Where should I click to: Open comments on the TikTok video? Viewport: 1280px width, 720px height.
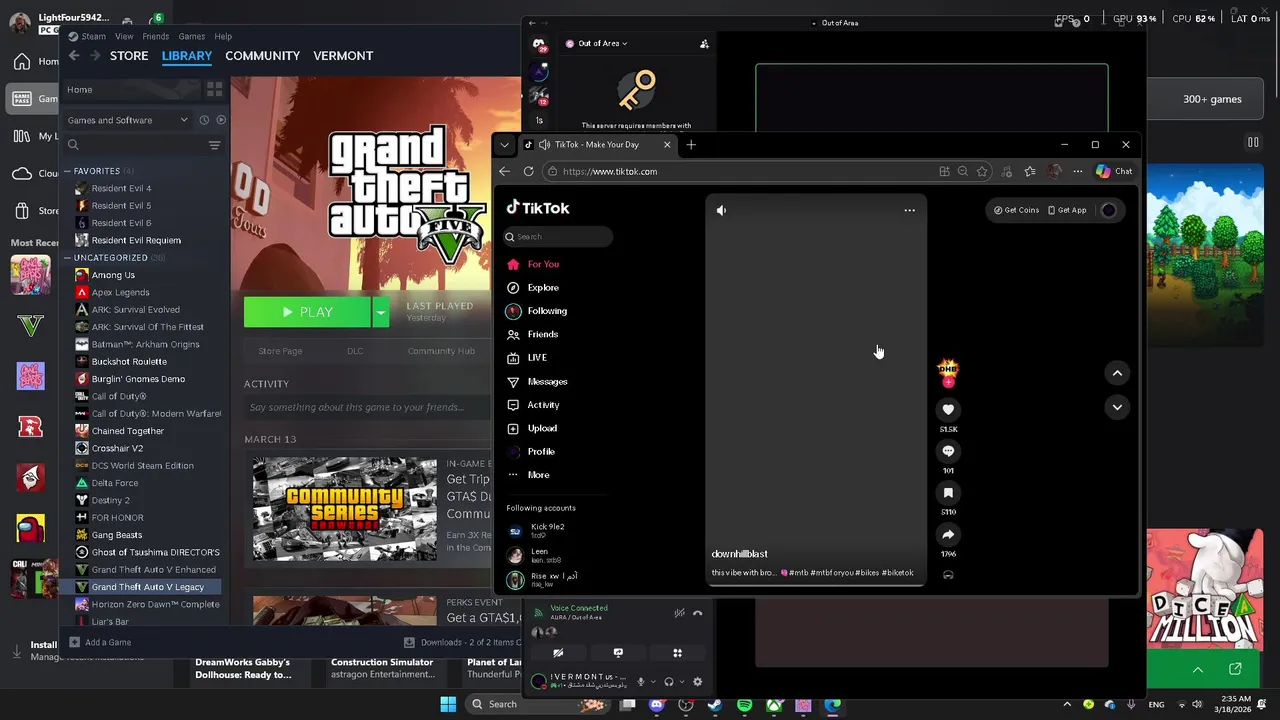pyautogui.click(x=948, y=451)
